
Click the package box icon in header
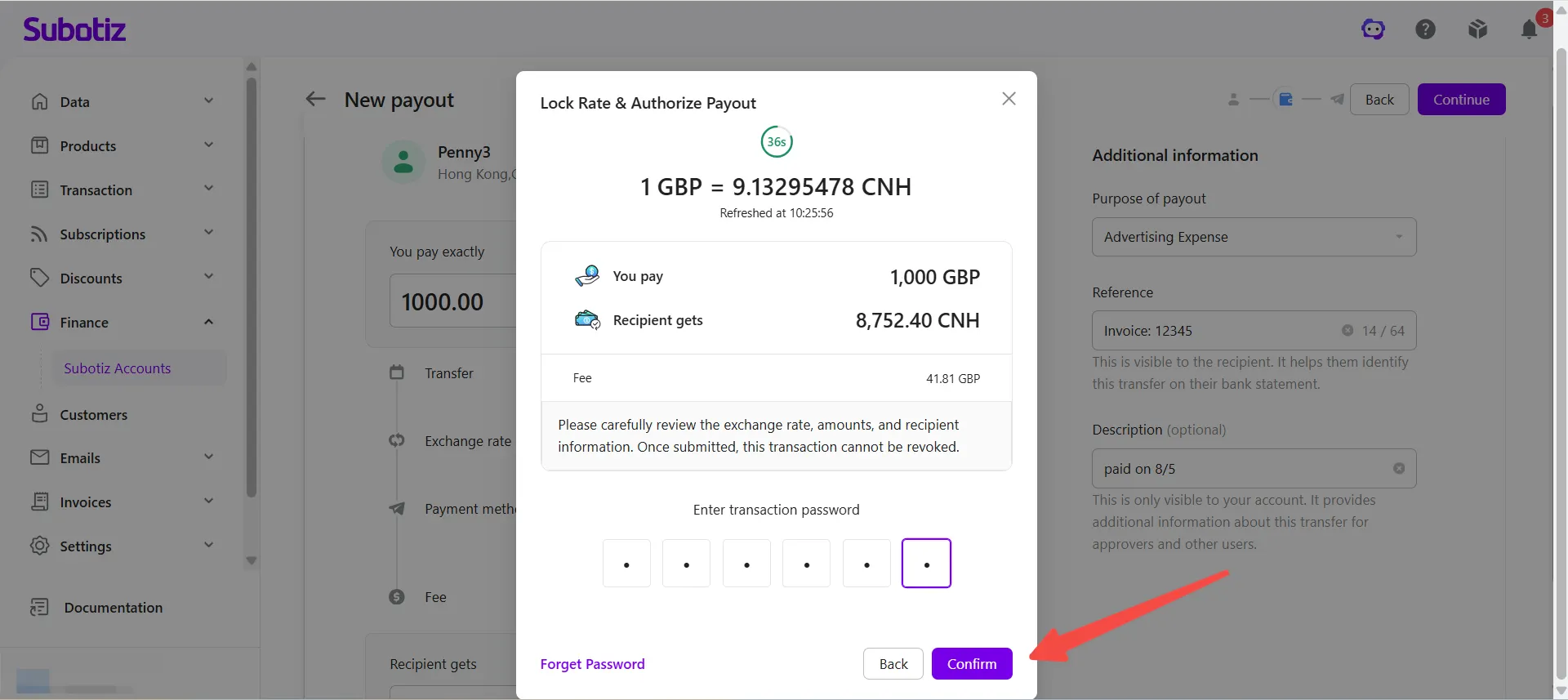point(1477,29)
